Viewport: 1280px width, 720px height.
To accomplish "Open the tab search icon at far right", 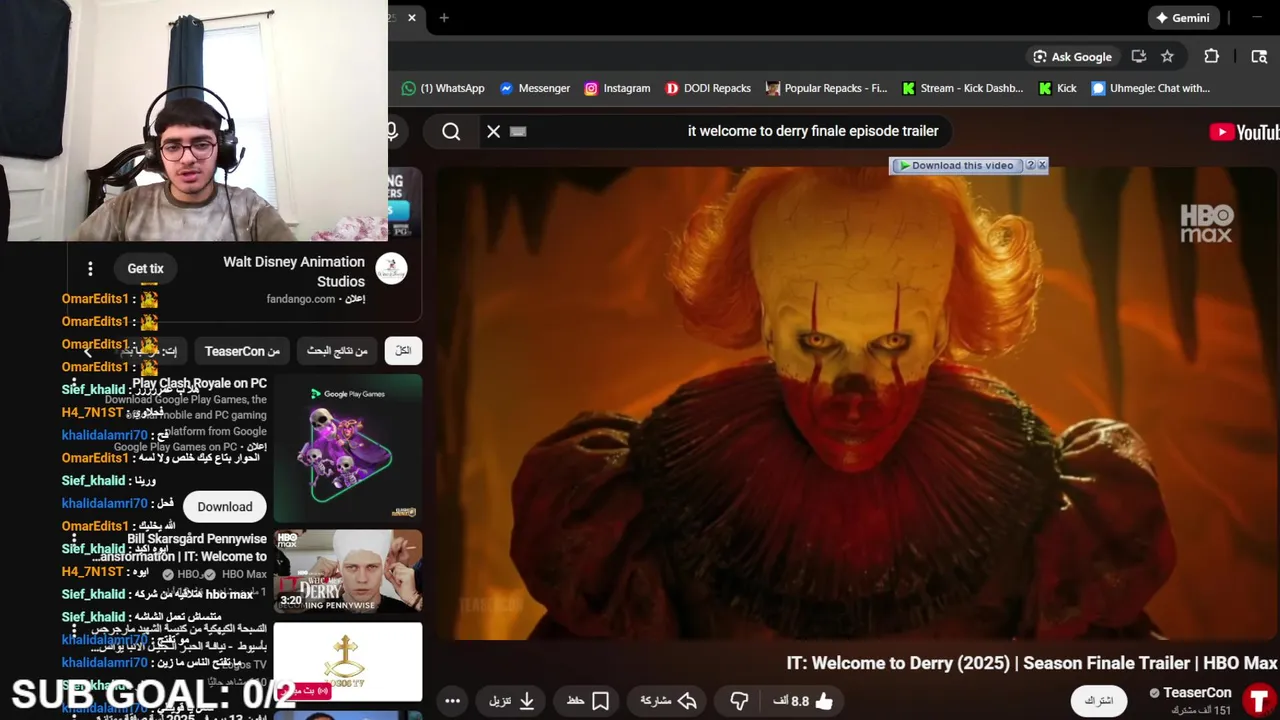I will click(x=1259, y=57).
